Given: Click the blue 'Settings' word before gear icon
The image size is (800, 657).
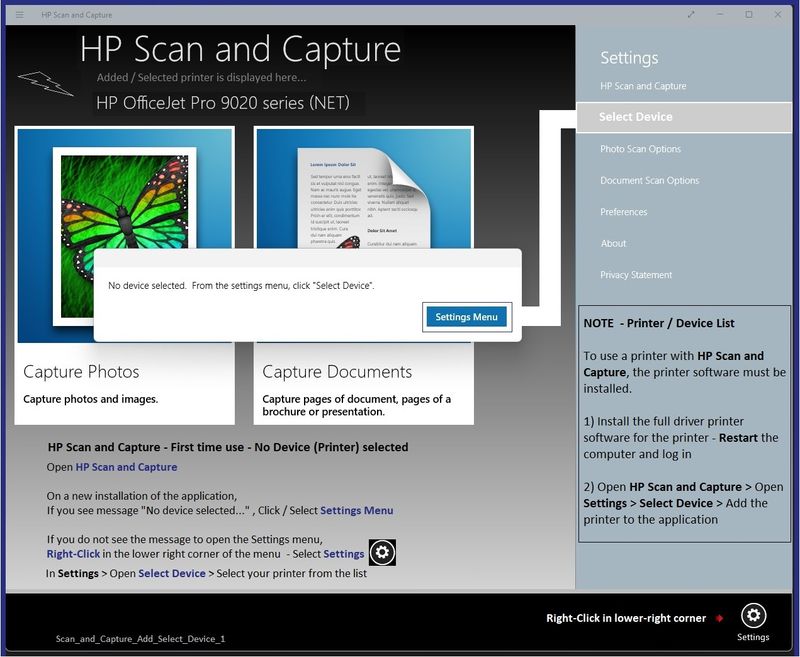Looking at the screenshot, I should pos(343,554).
